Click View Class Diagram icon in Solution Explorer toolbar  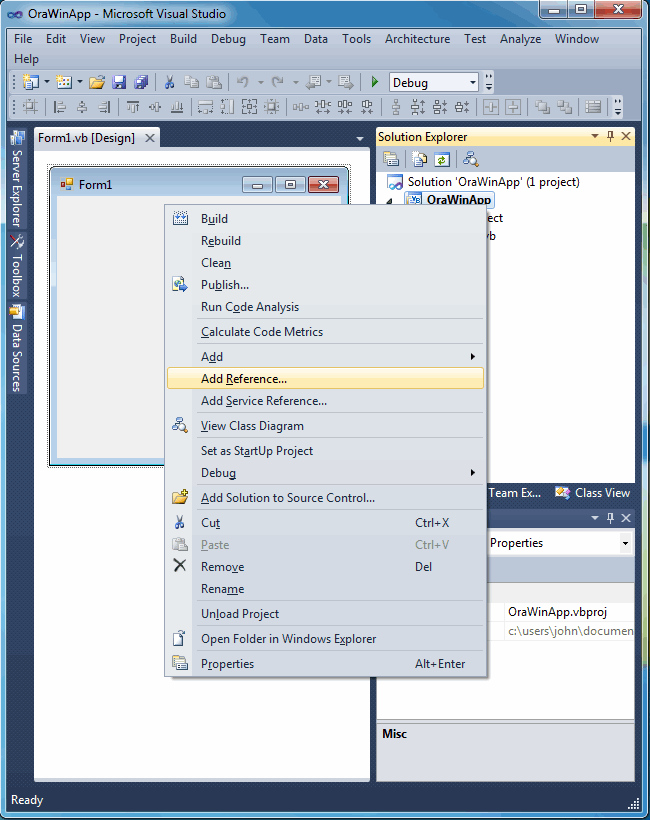pyautogui.click(x=471, y=159)
